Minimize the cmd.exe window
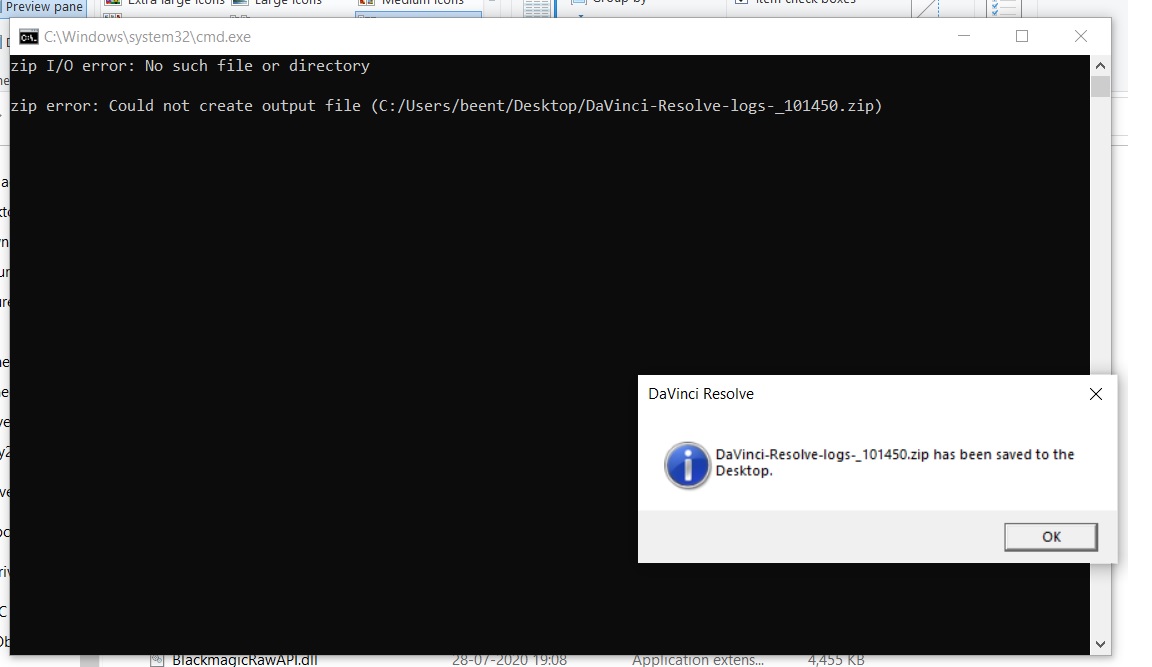The width and height of the screenshot is (1152, 667). 964,36
